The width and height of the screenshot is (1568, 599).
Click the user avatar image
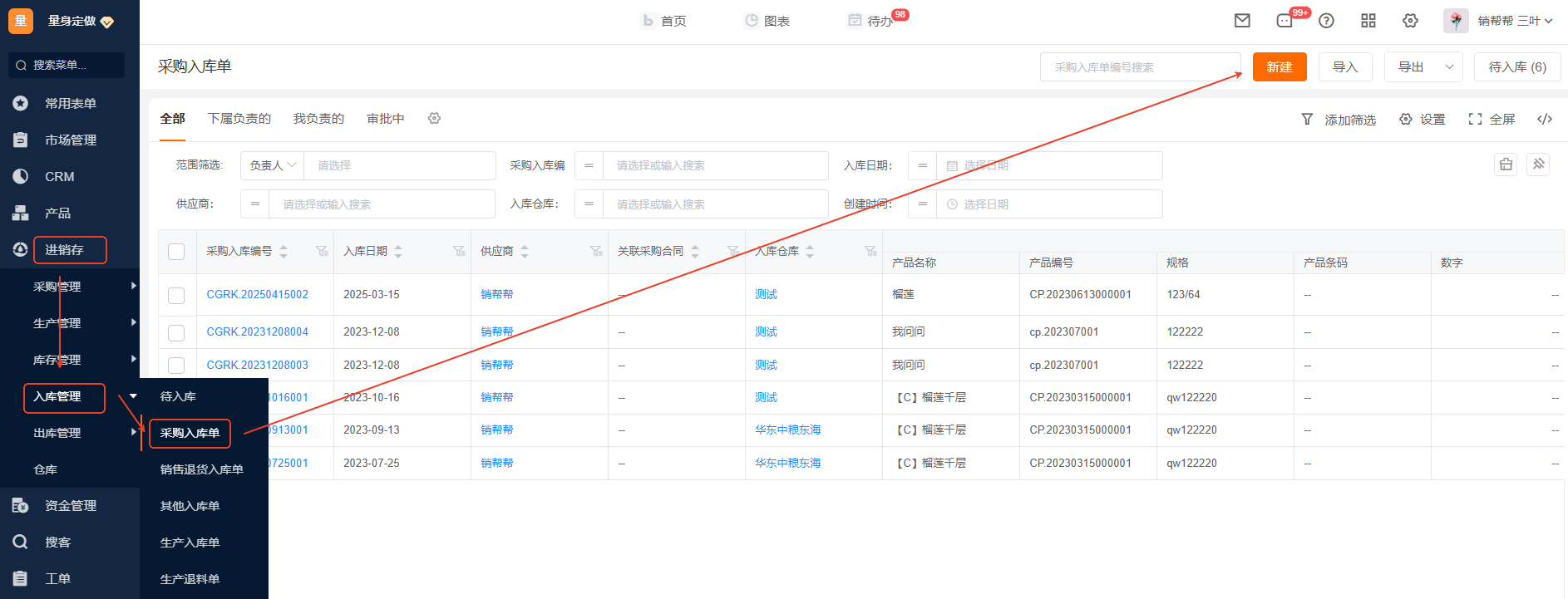tap(1456, 21)
